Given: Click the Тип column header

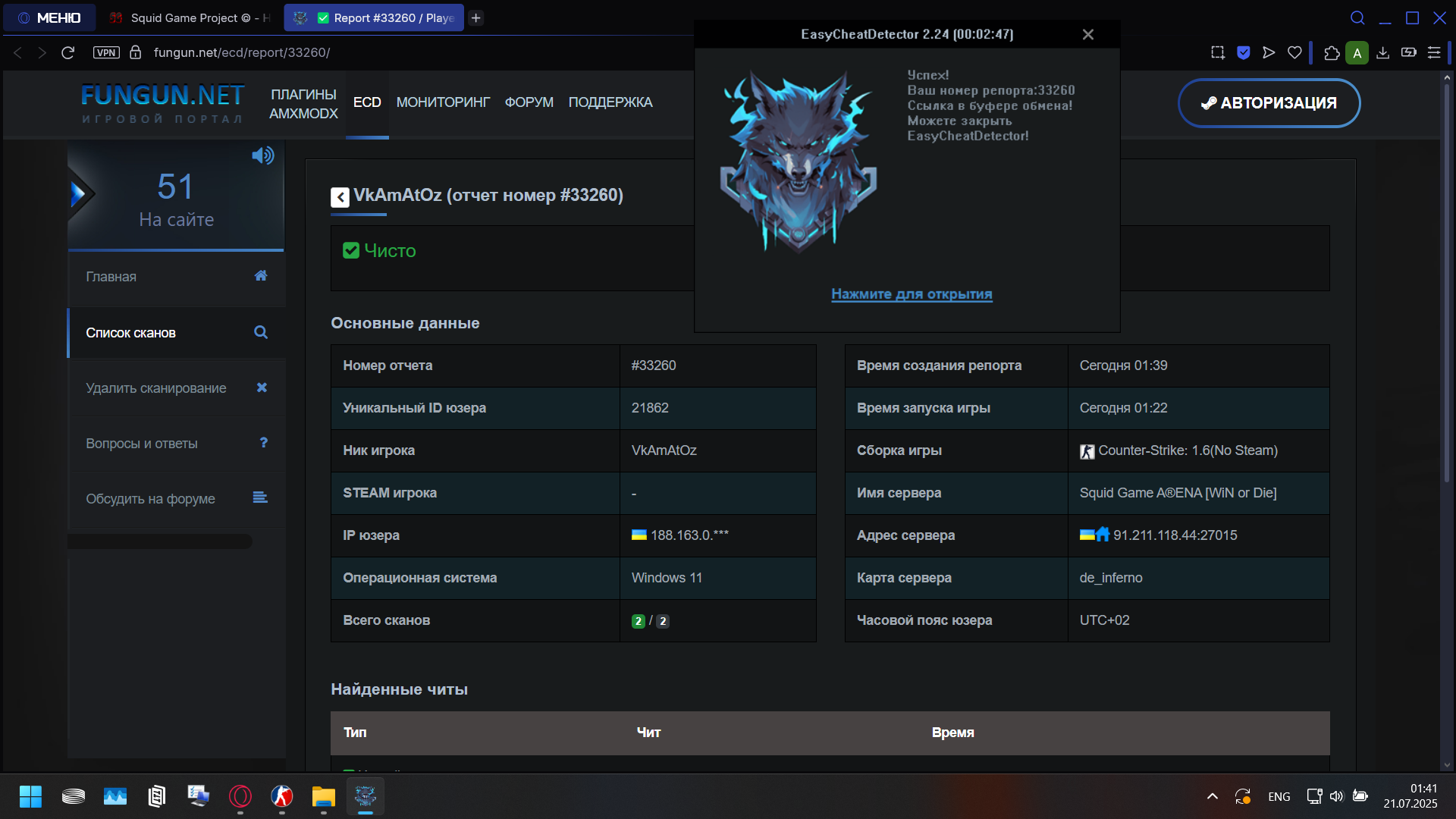Looking at the screenshot, I should pos(355,733).
